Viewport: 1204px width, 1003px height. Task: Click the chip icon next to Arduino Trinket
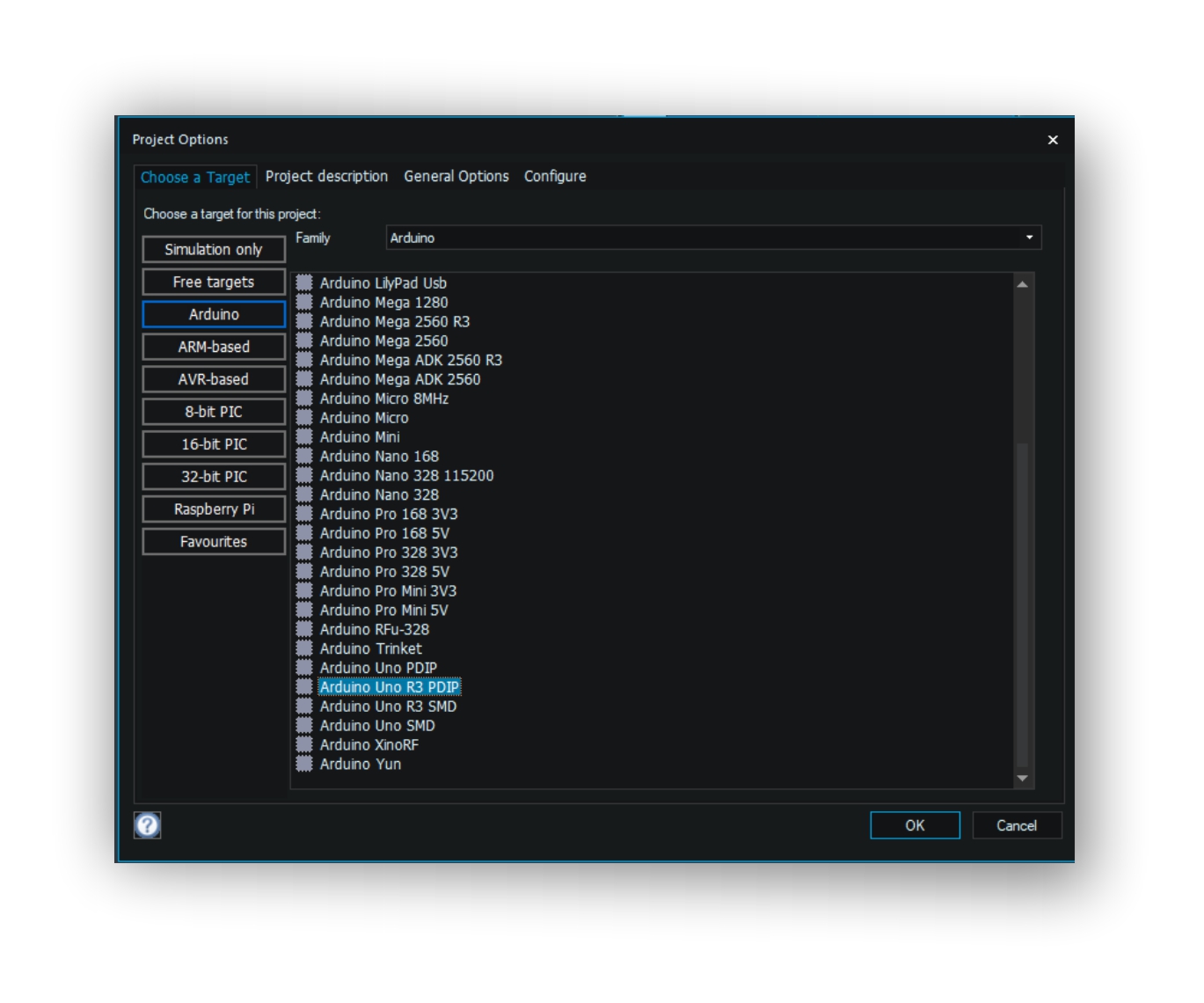pos(304,648)
